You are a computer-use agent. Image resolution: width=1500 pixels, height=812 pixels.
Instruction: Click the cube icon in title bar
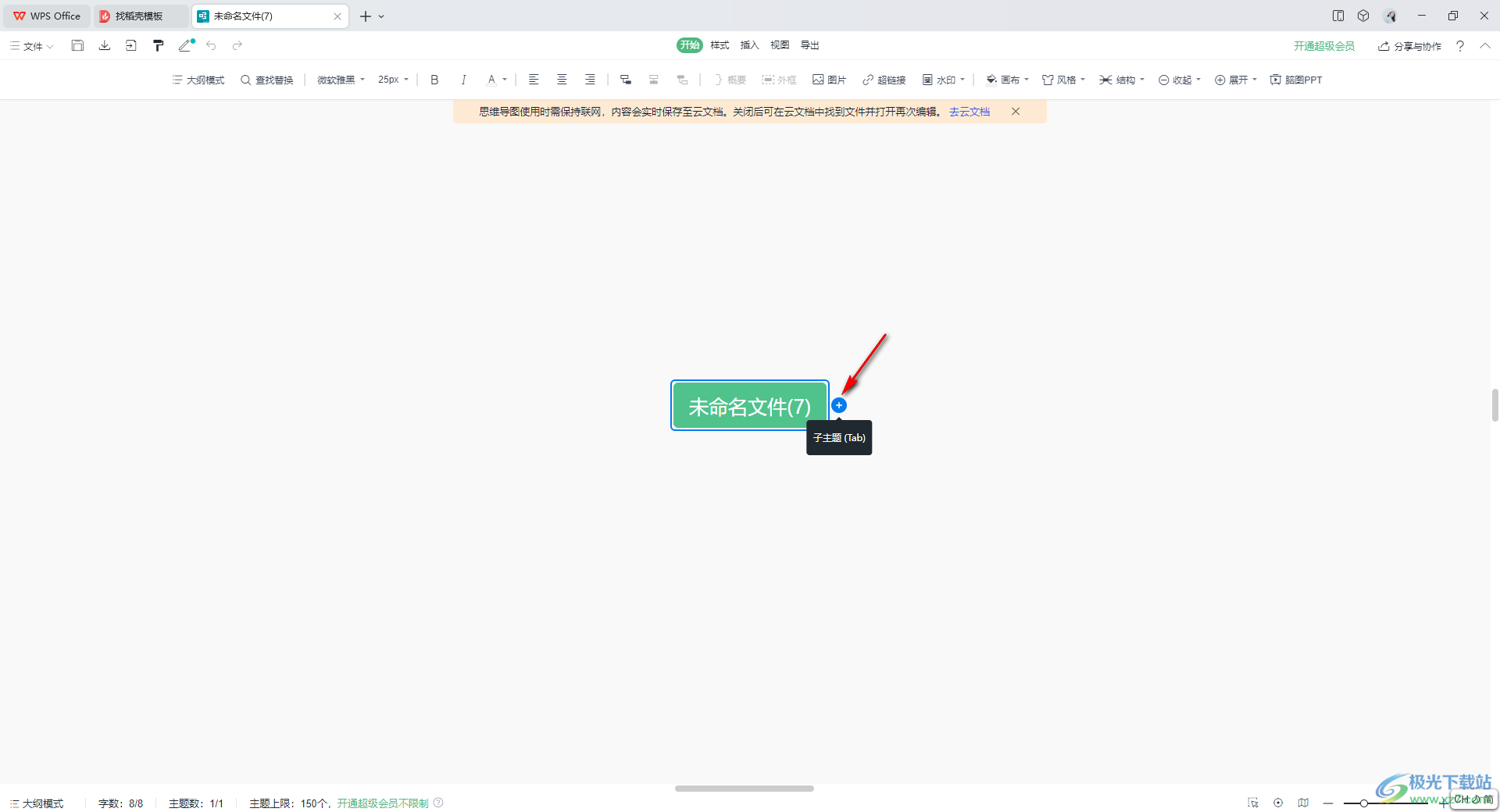click(x=1363, y=16)
